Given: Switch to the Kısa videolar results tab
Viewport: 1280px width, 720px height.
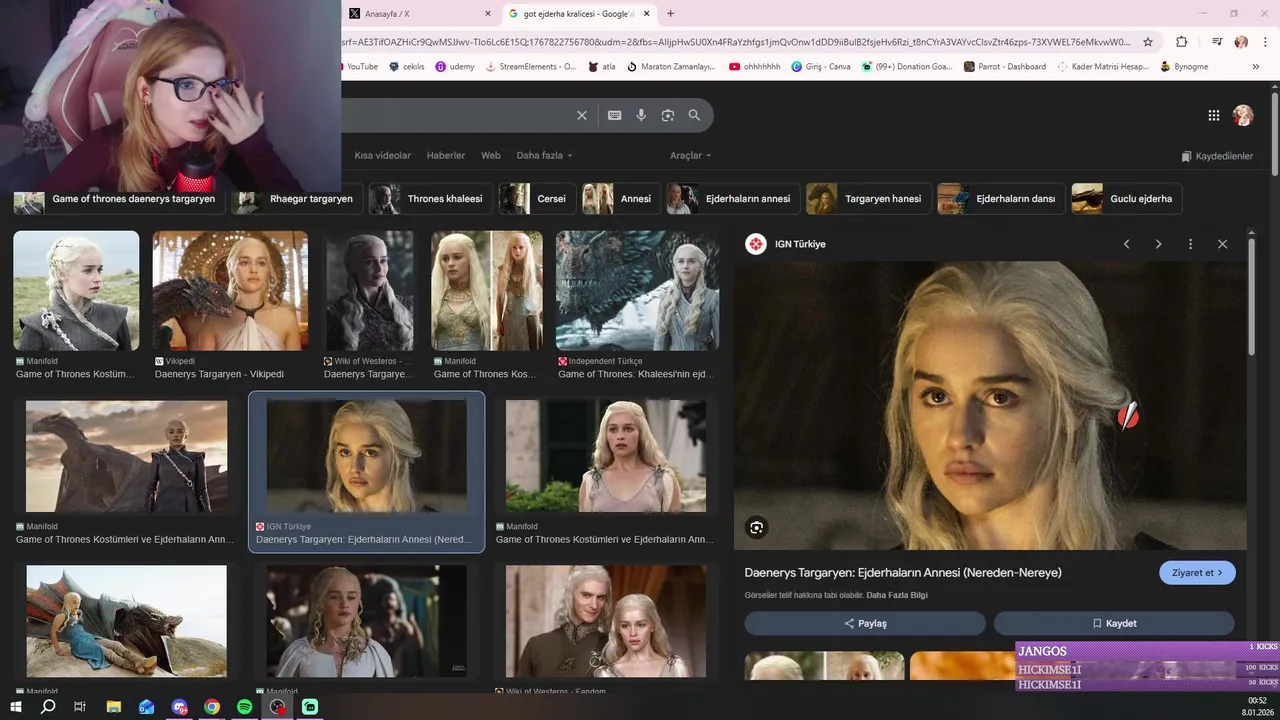Looking at the screenshot, I should (382, 155).
